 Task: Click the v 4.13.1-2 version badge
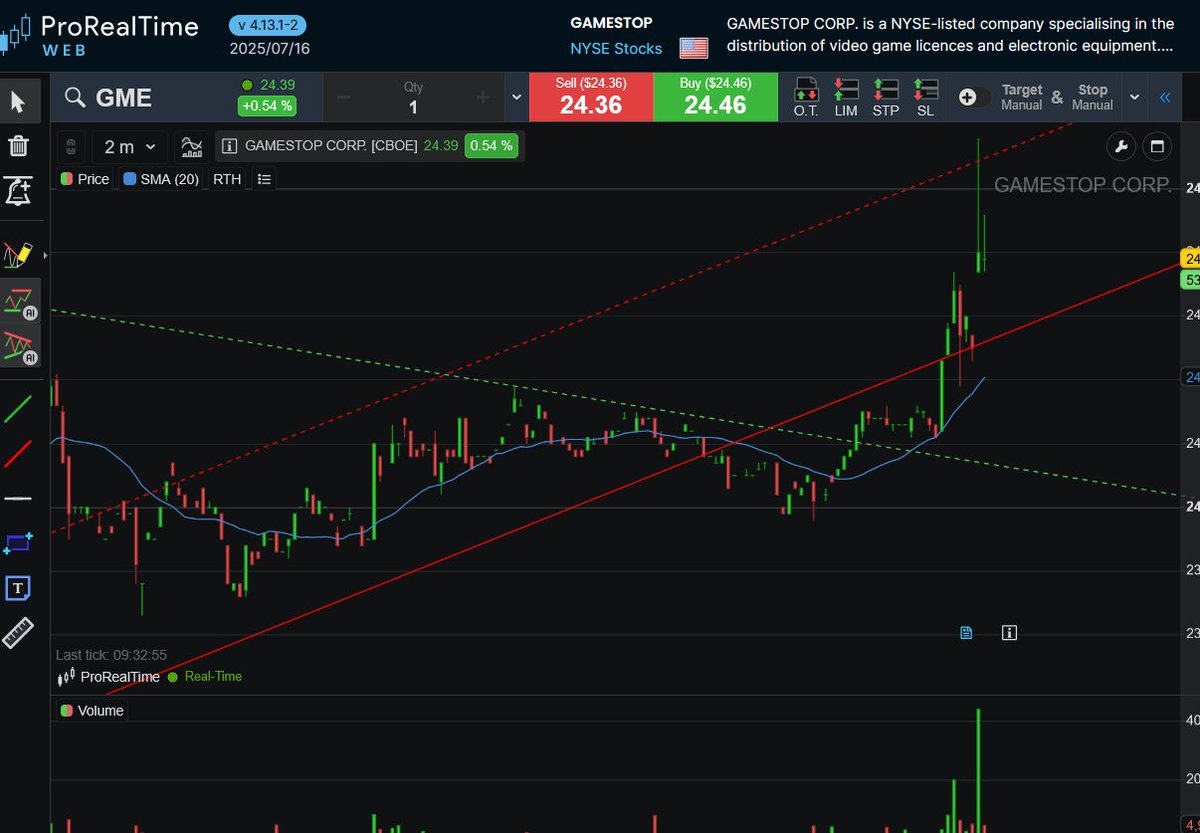point(269,24)
